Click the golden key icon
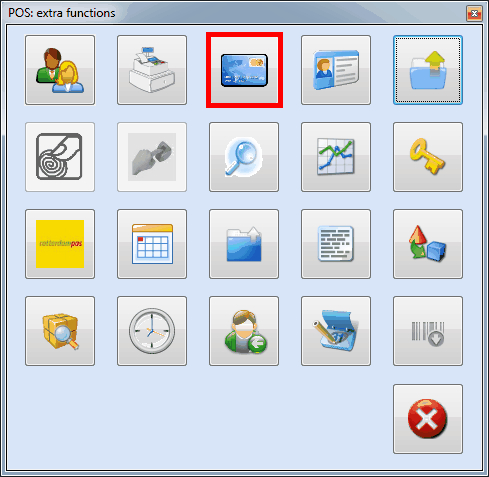This screenshot has width=489, height=477. coord(428,157)
